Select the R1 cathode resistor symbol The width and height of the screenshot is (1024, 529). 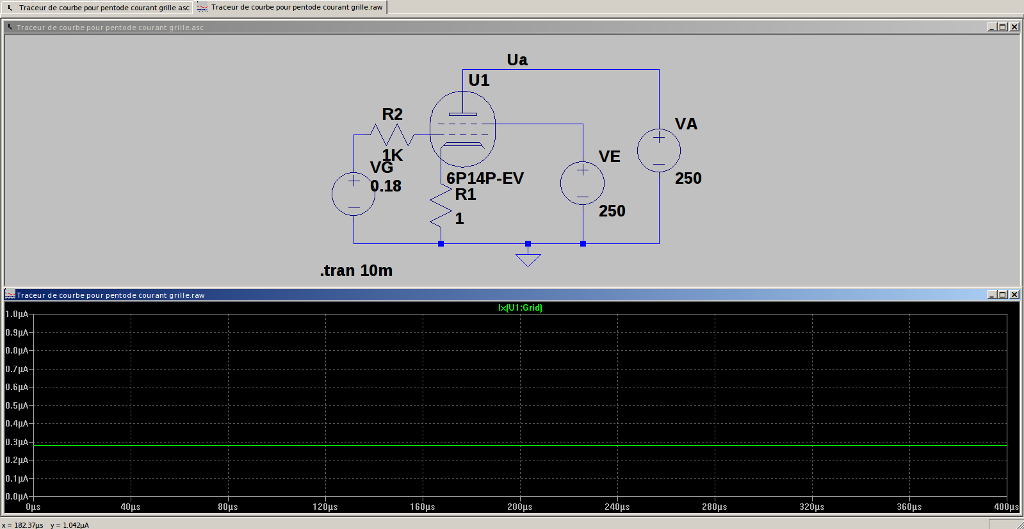click(441, 205)
